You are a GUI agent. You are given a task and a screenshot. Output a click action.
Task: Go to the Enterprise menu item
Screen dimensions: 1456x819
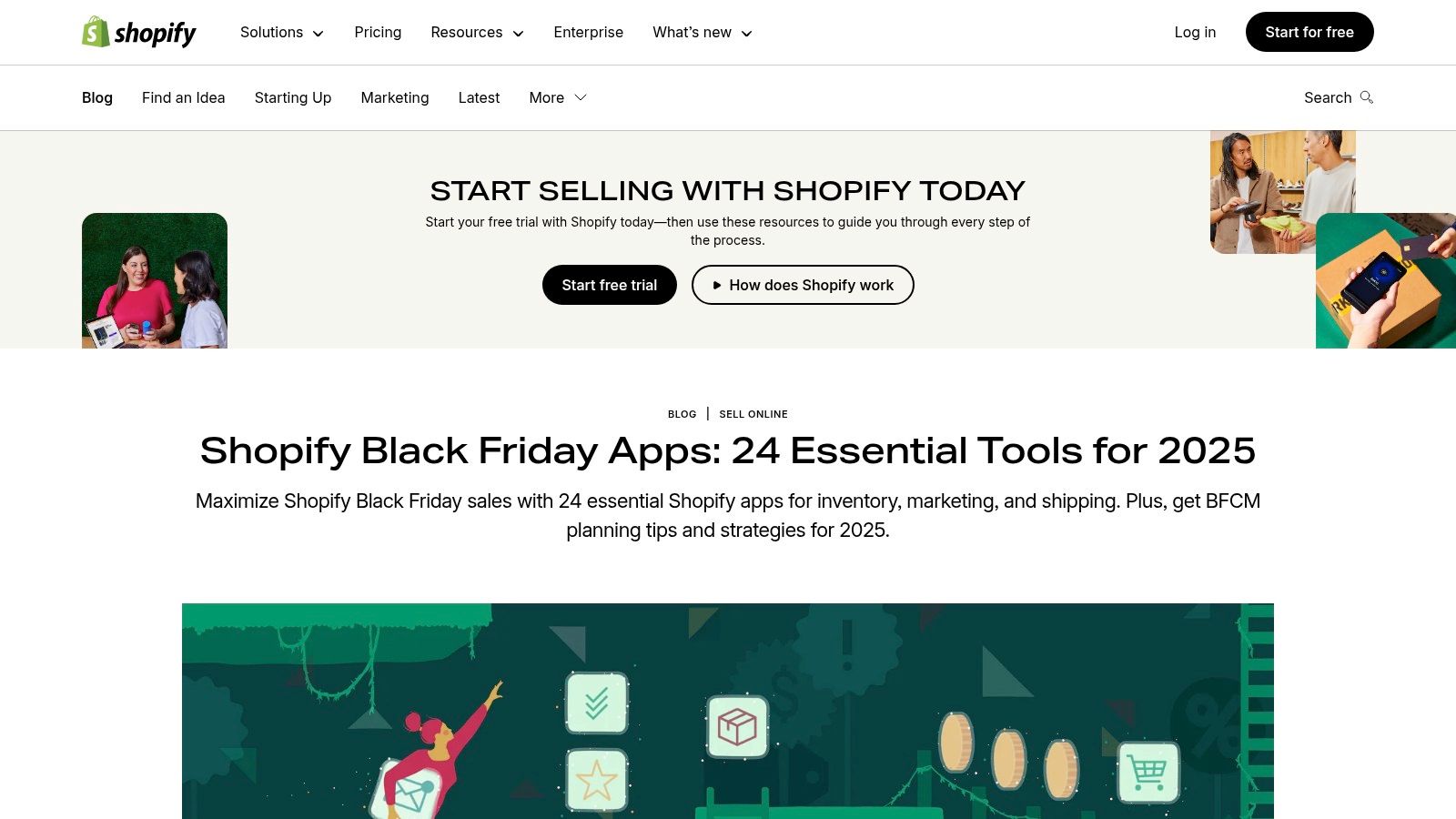[588, 33]
